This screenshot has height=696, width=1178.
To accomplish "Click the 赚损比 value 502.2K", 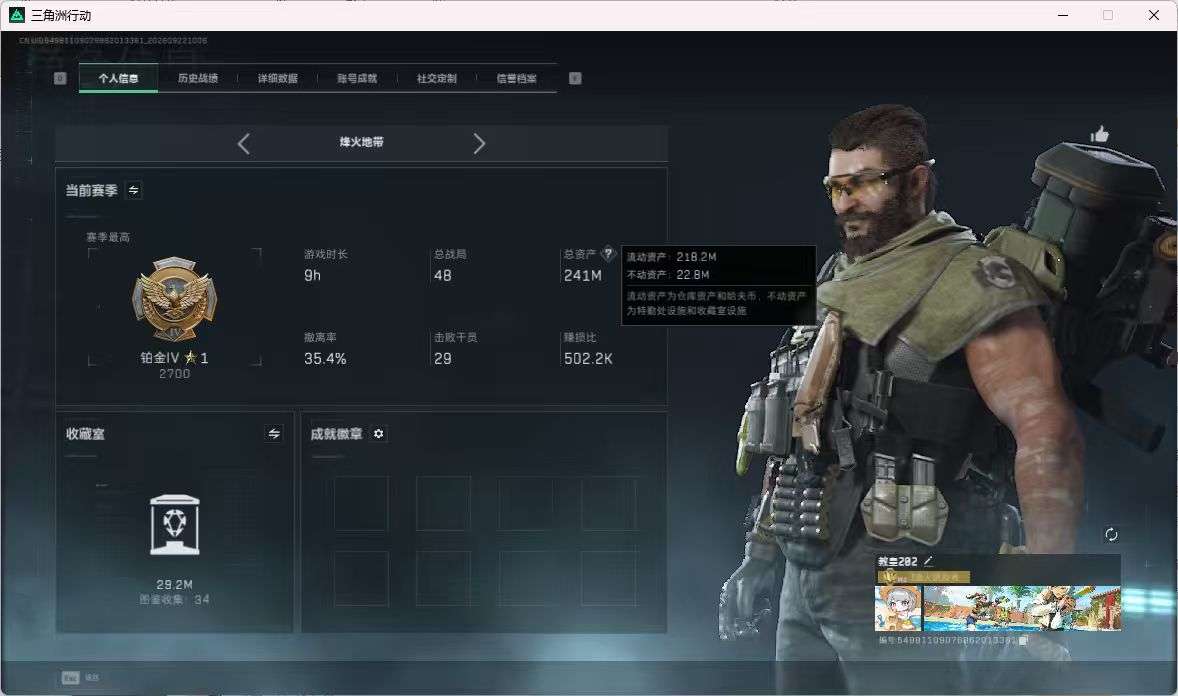I will click(588, 359).
